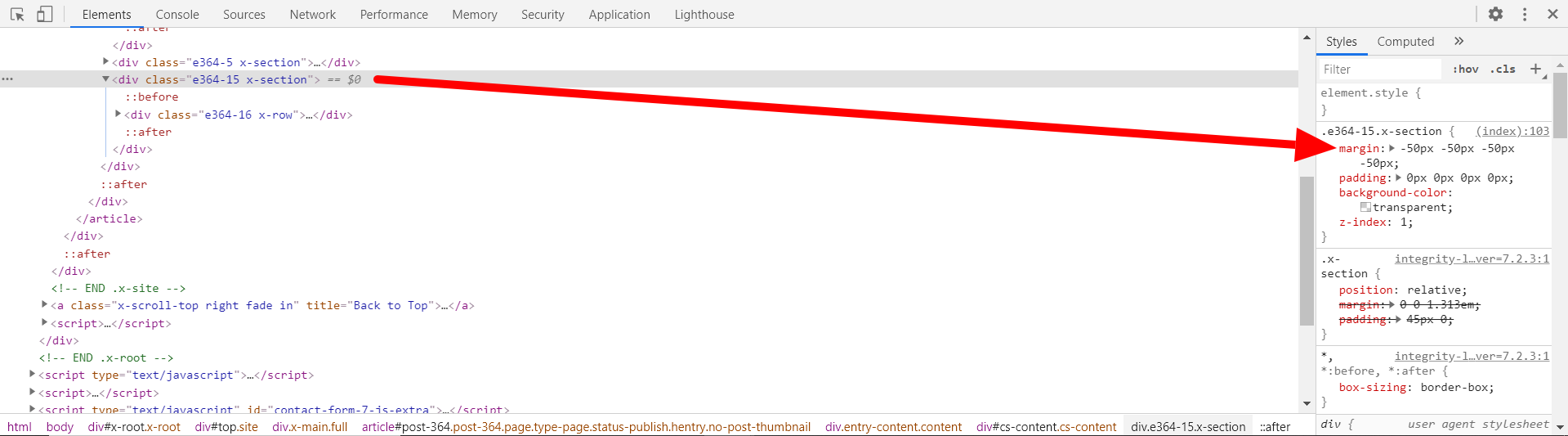Activate the inspect element picker icon
This screenshot has height=436, width=1568.
tap(17, 14)
